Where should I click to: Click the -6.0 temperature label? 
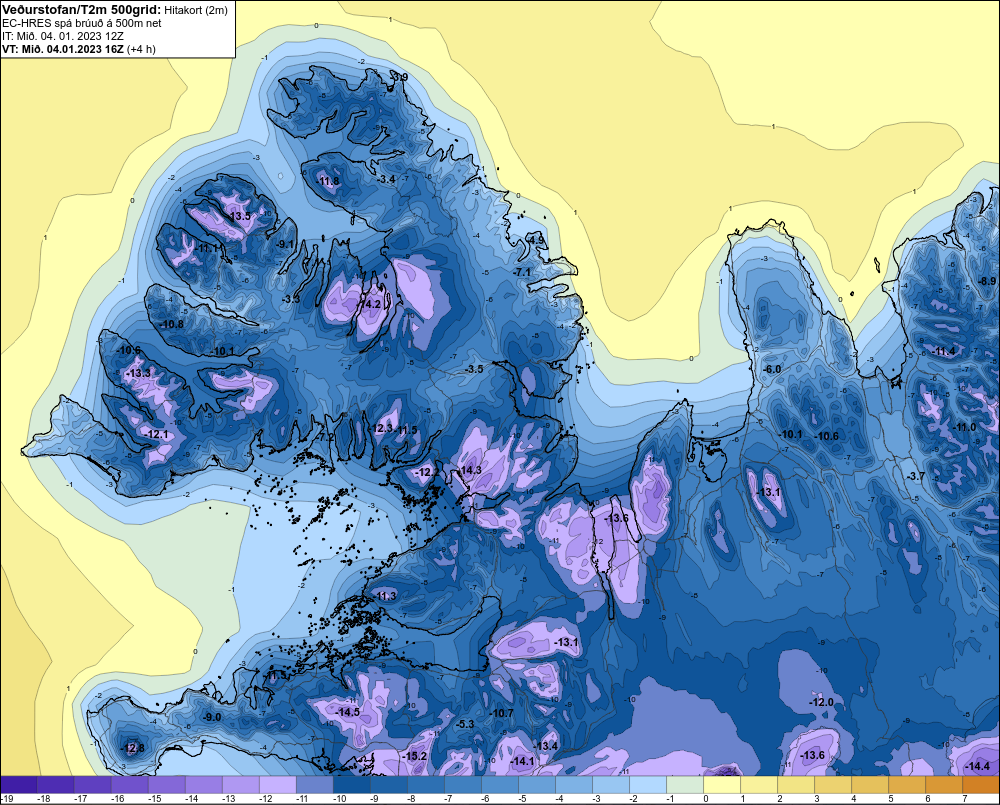point(772,369)
